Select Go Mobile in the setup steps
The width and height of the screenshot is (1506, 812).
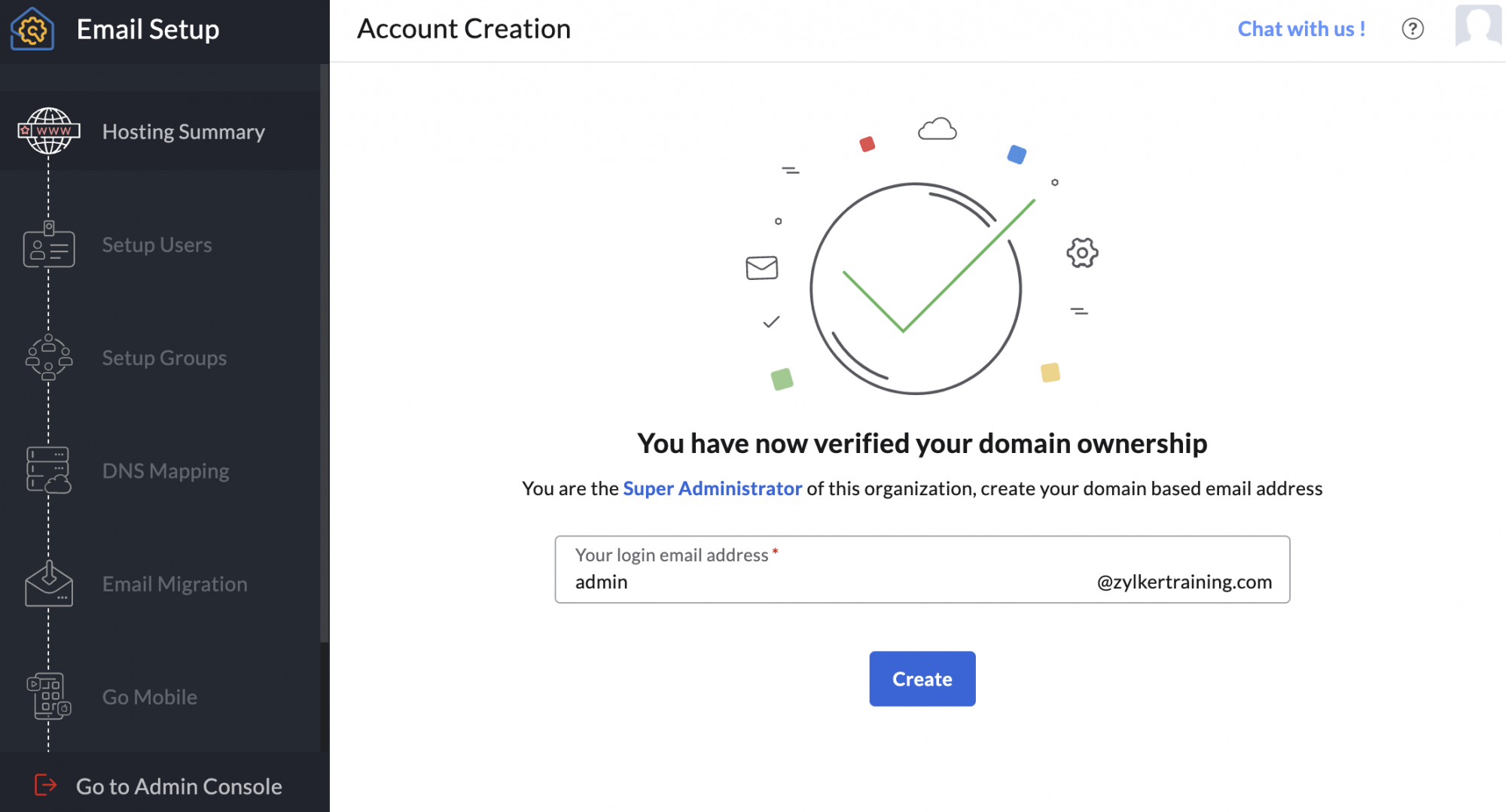coord(149,697)
